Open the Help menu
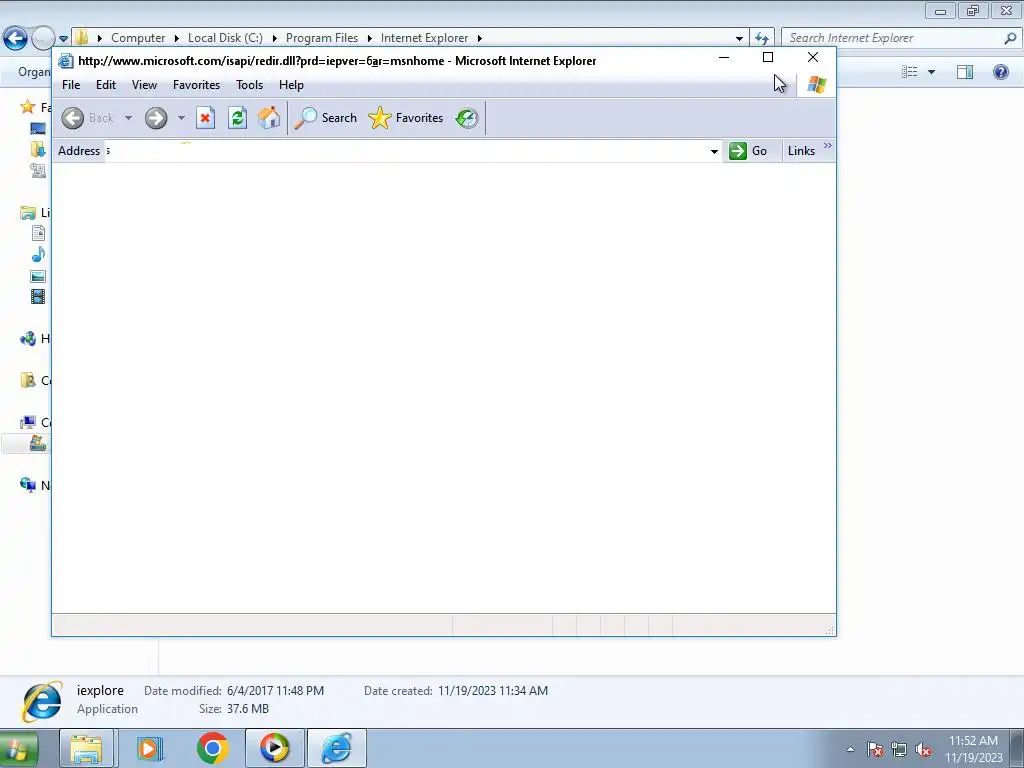The image size is (1024, 768). tap(291, 85)
